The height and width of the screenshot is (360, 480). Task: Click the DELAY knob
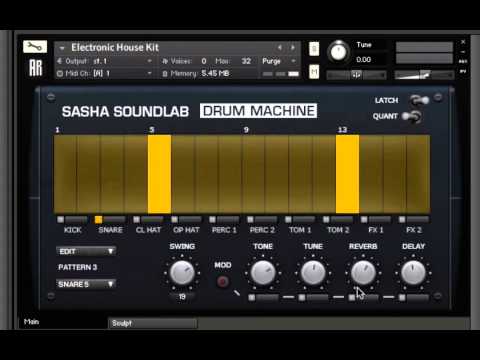(x=413, y=273)
